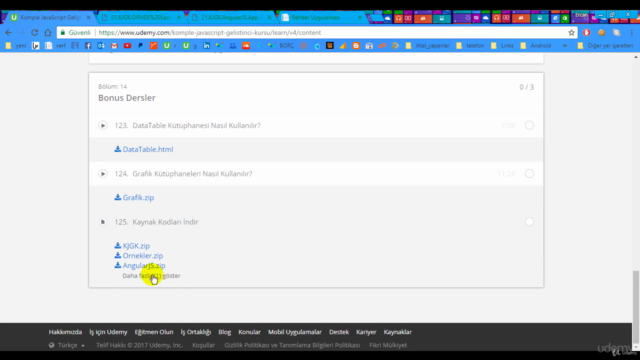This screenshot has width=640, height=360.
Task: Reload the page with the refresh icon
Action: (x=35, y=33)
